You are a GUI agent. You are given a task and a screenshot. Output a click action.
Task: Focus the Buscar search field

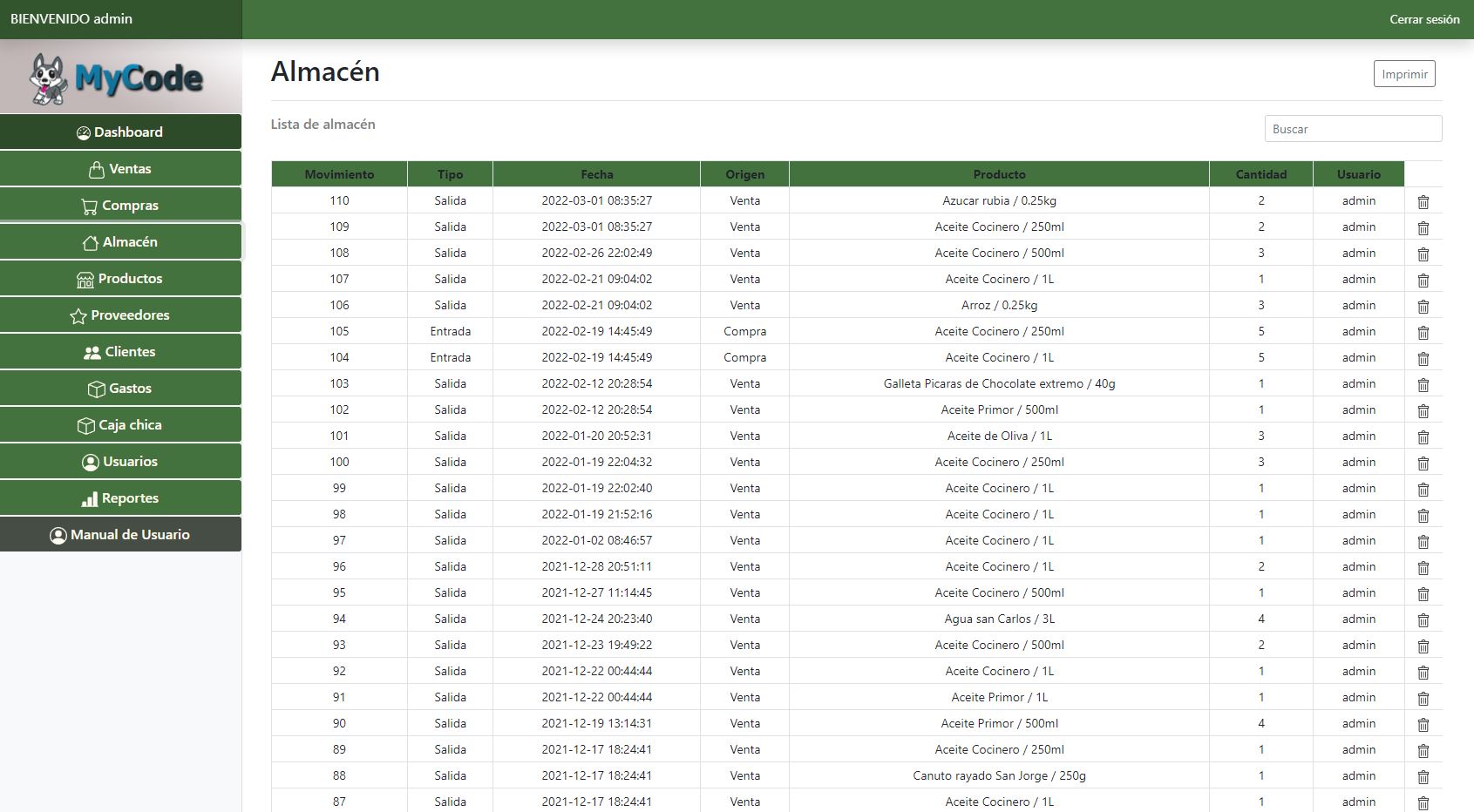tap(1352, 129)
